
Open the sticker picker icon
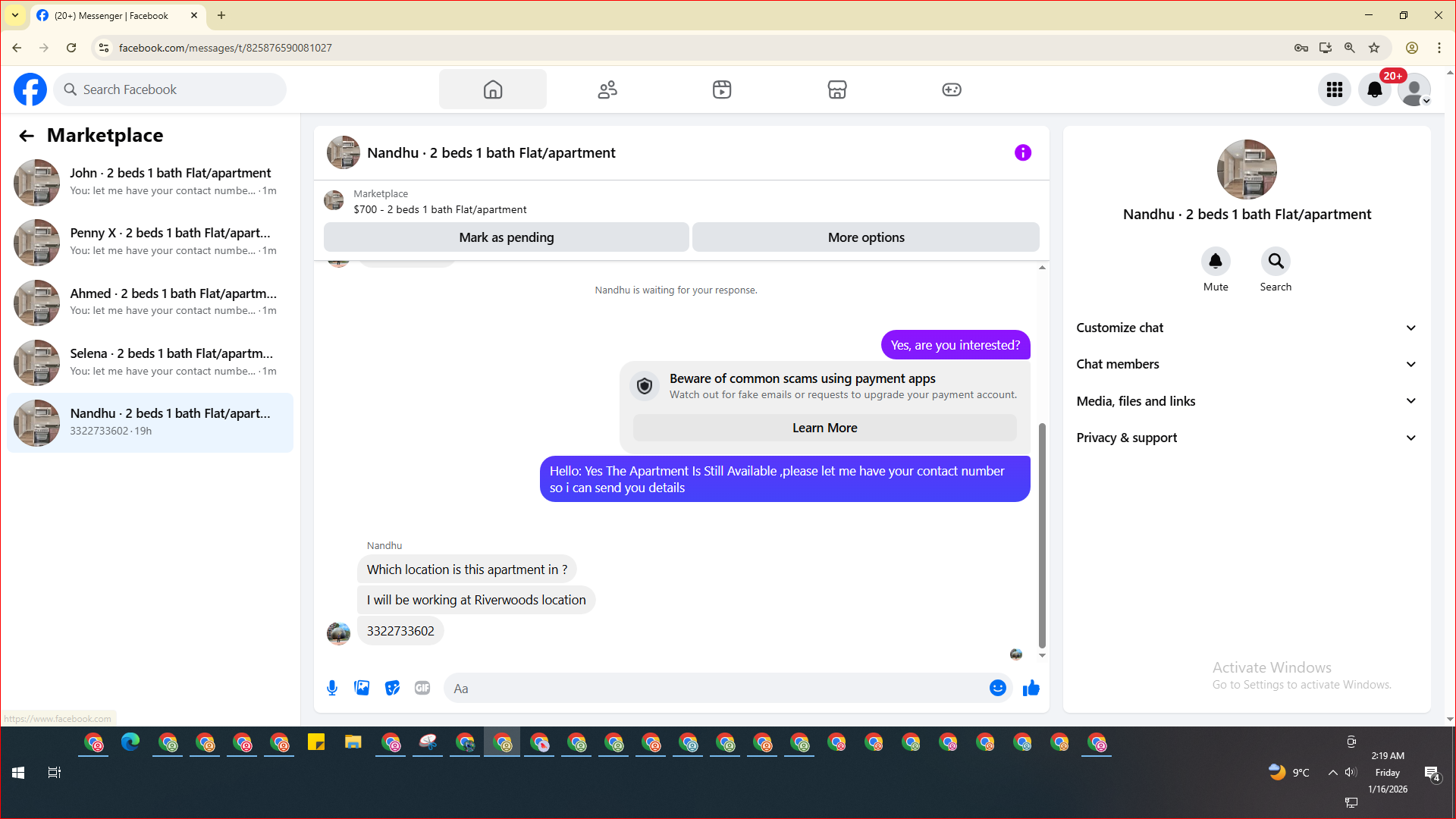coord(392,688)
